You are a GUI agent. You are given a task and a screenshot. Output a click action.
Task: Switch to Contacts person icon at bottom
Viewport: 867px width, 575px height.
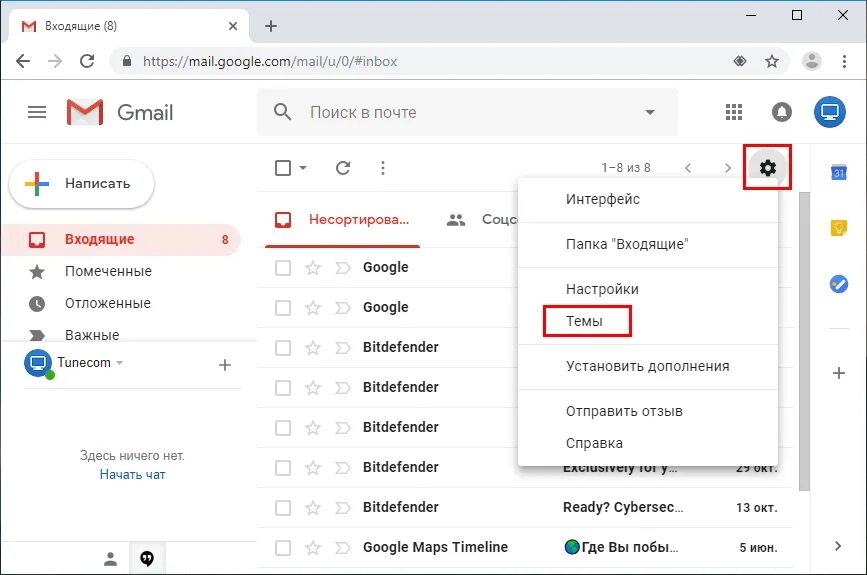111,558
